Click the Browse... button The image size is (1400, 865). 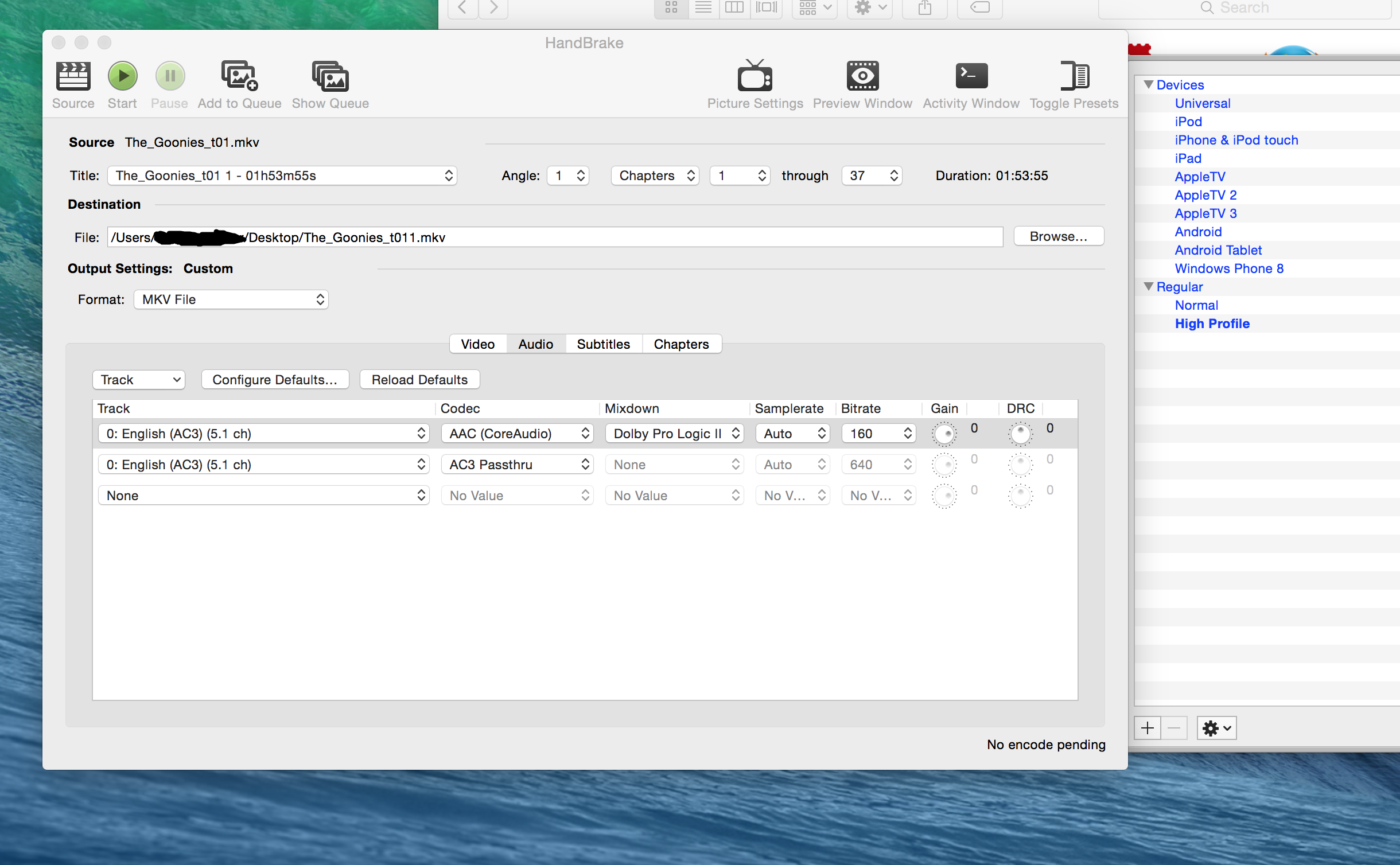click(x=1059, y=236)
